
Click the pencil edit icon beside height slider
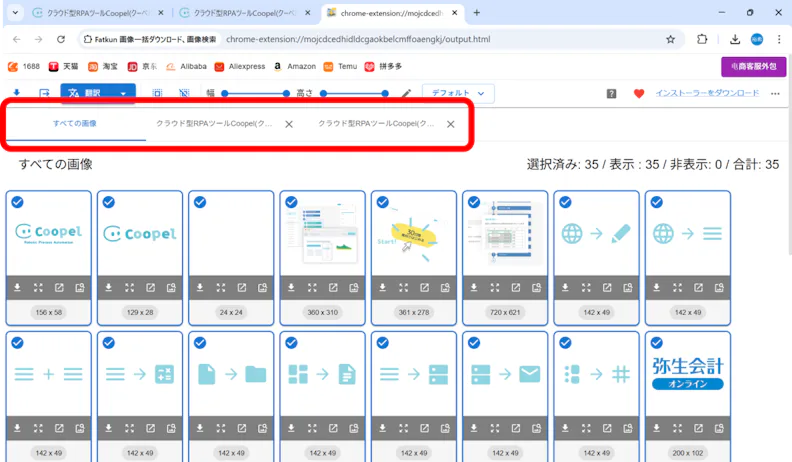[406, 93]
